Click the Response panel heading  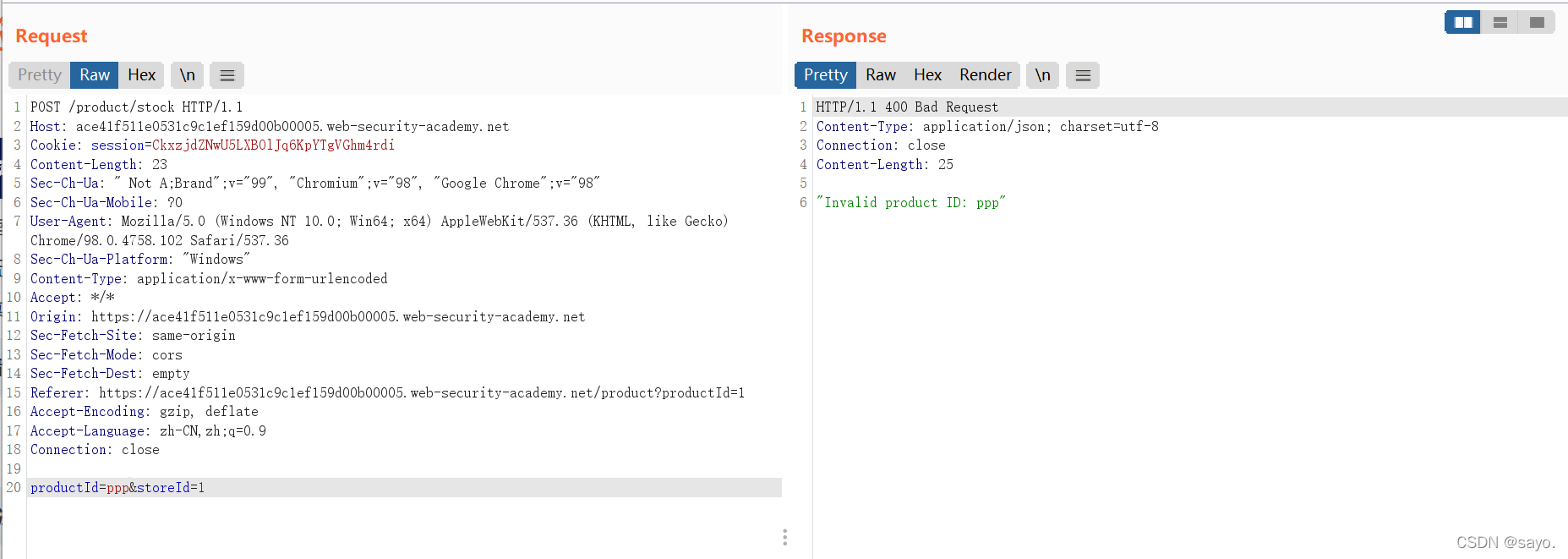pos(844,36)
